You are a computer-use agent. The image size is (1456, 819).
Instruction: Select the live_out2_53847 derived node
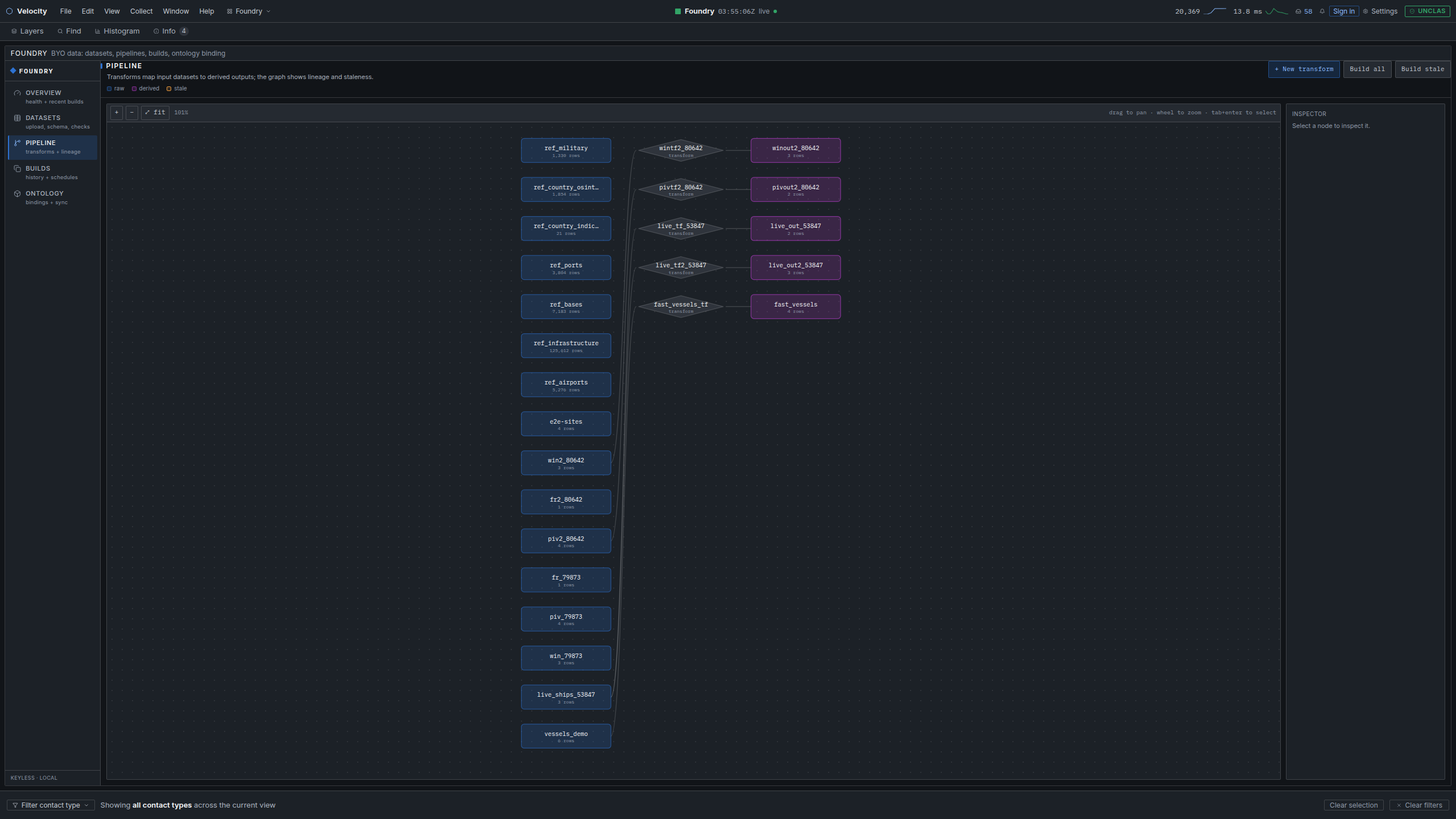coord(796,268)
